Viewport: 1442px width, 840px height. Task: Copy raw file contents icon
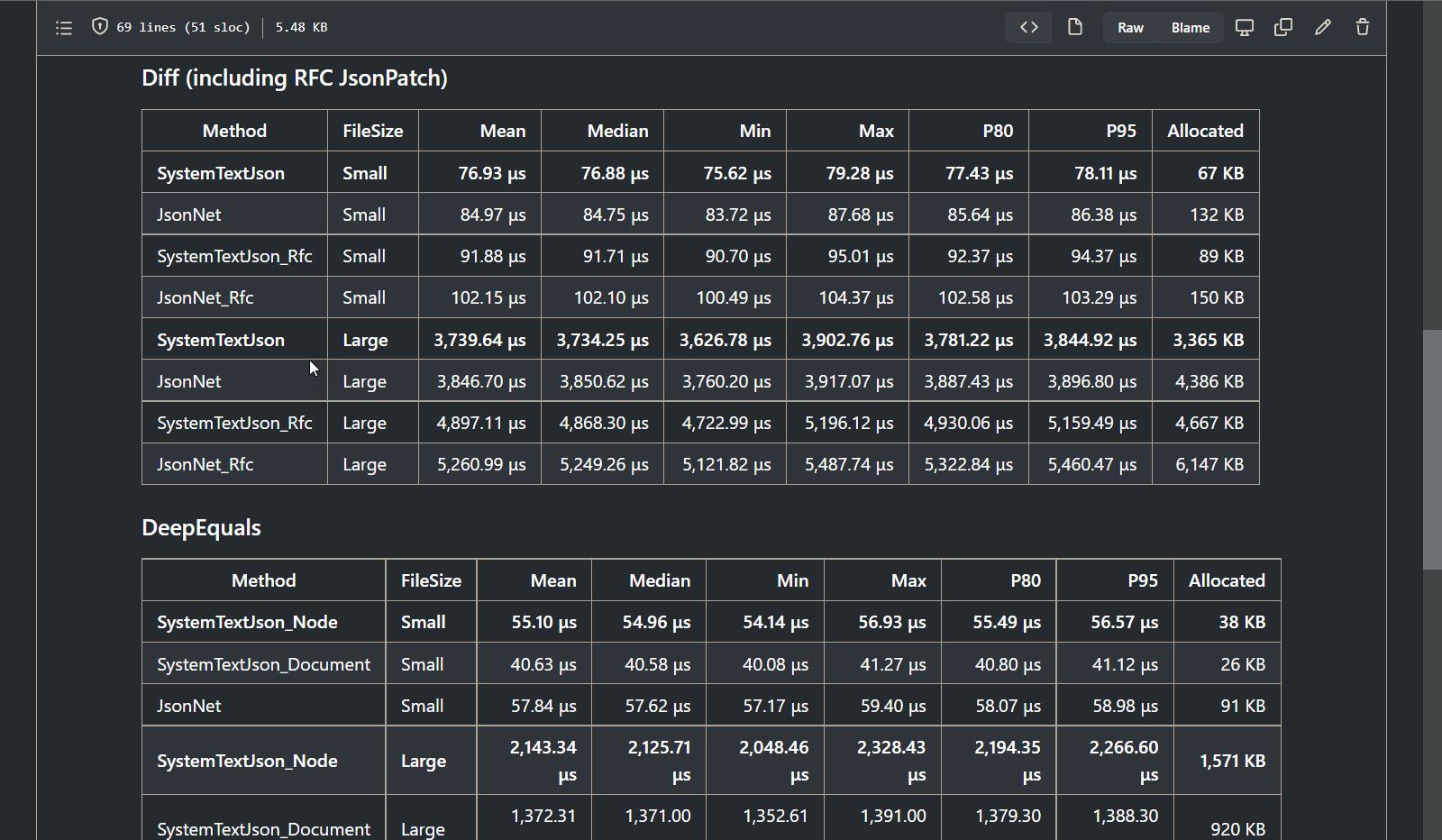coord(1282,27)
